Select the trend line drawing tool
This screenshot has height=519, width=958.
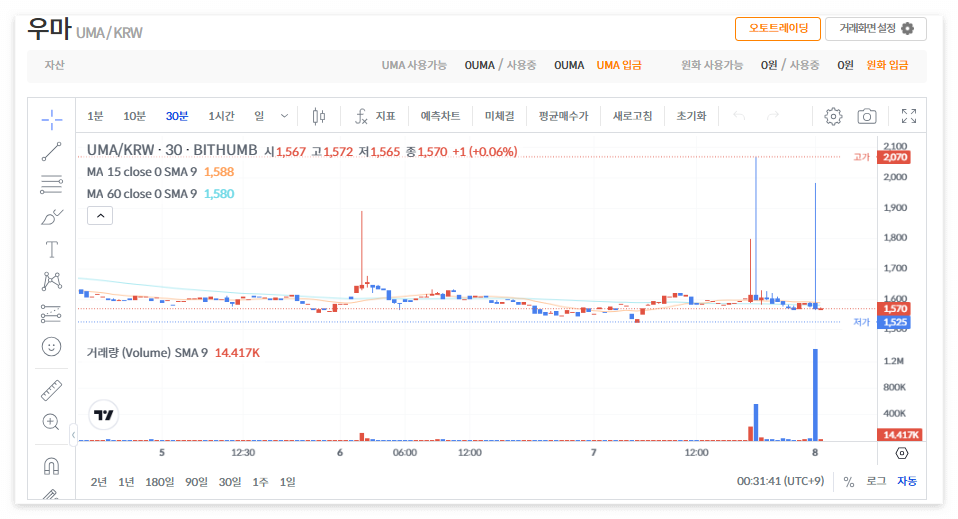point(52,152)
